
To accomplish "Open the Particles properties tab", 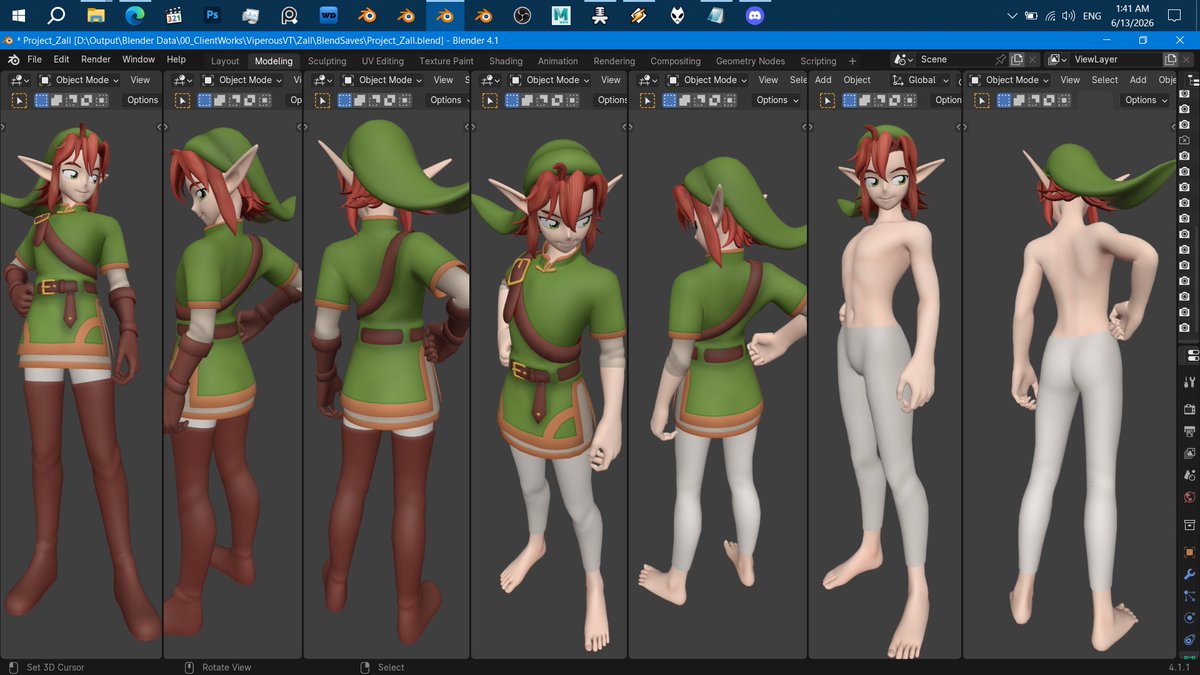I will click(x=1190, y=596).
